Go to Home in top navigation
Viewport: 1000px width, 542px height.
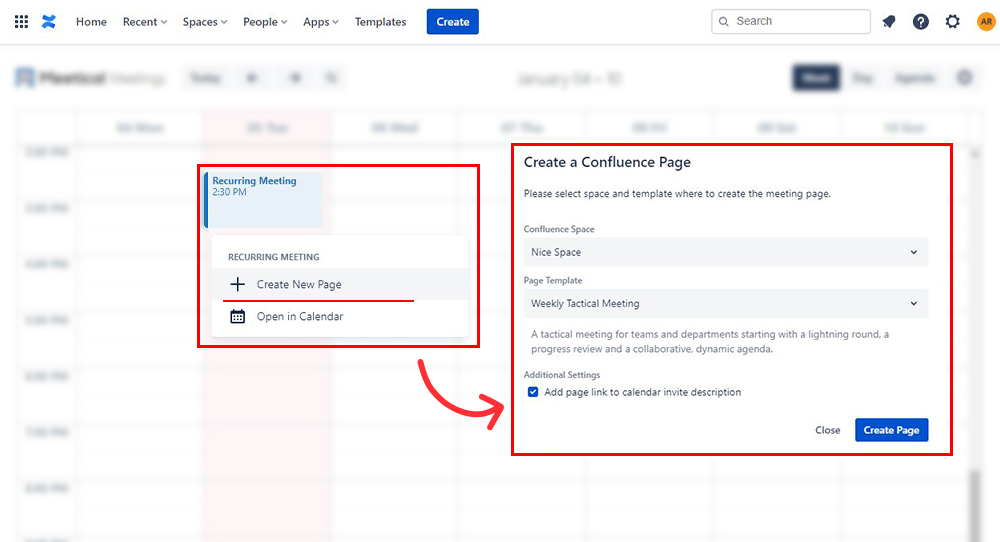pyautogui.click(x=91, y=22)
